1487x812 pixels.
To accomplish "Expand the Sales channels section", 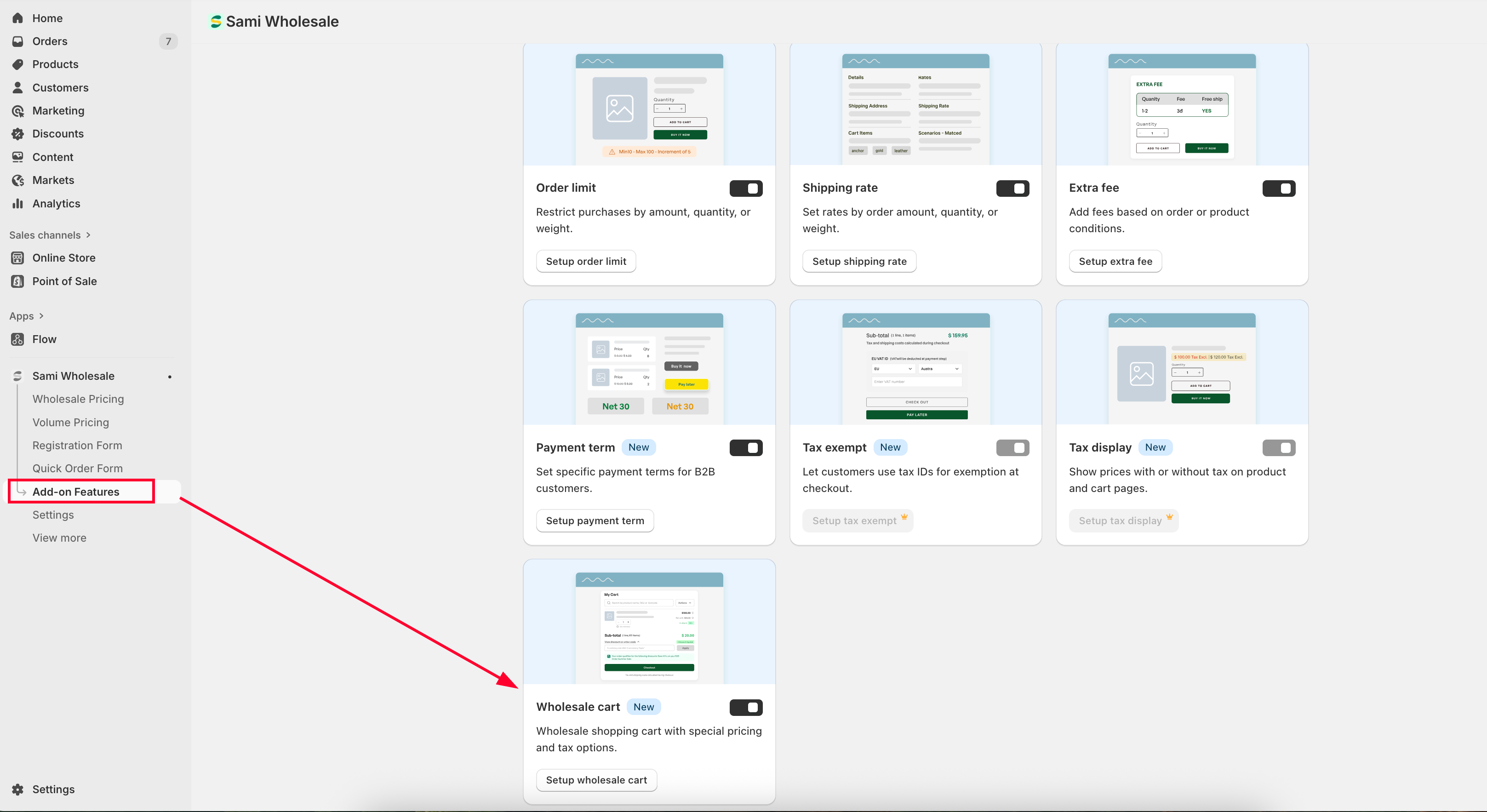I will pyautogui.click(x=88, y=235).
